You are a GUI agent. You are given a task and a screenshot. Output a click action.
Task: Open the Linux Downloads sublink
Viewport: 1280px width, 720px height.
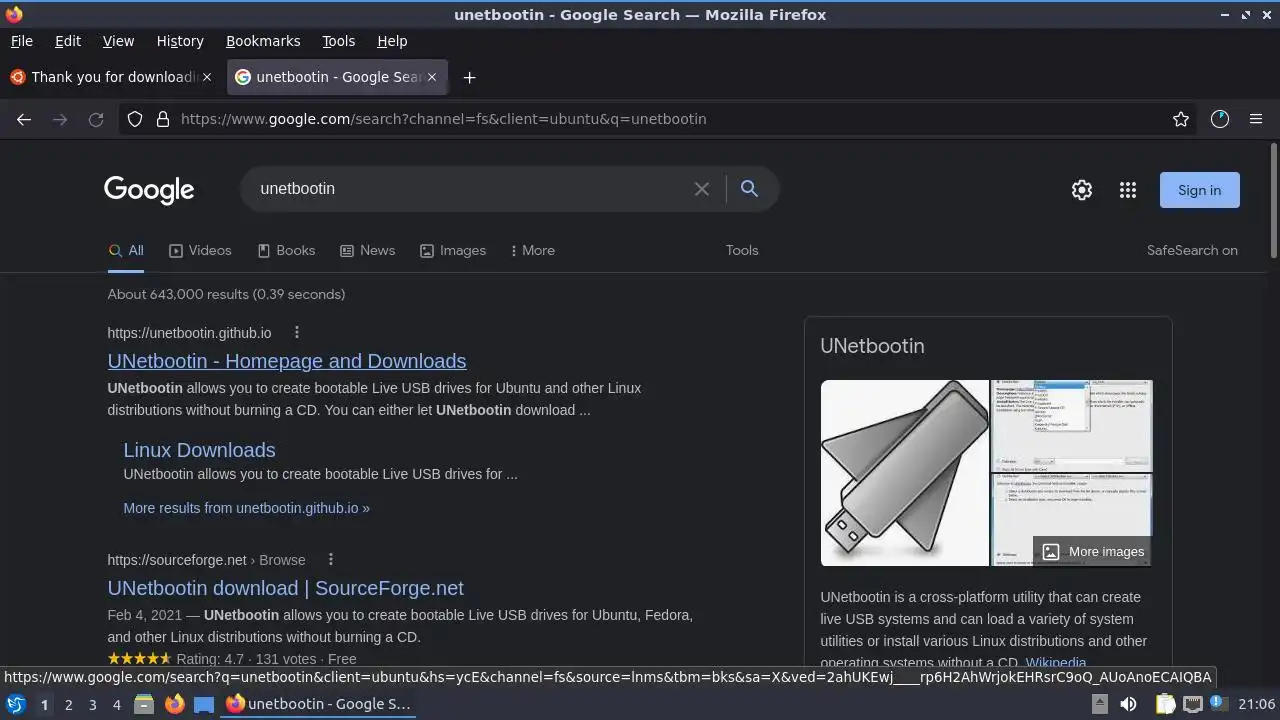click(x=199, y=450)
